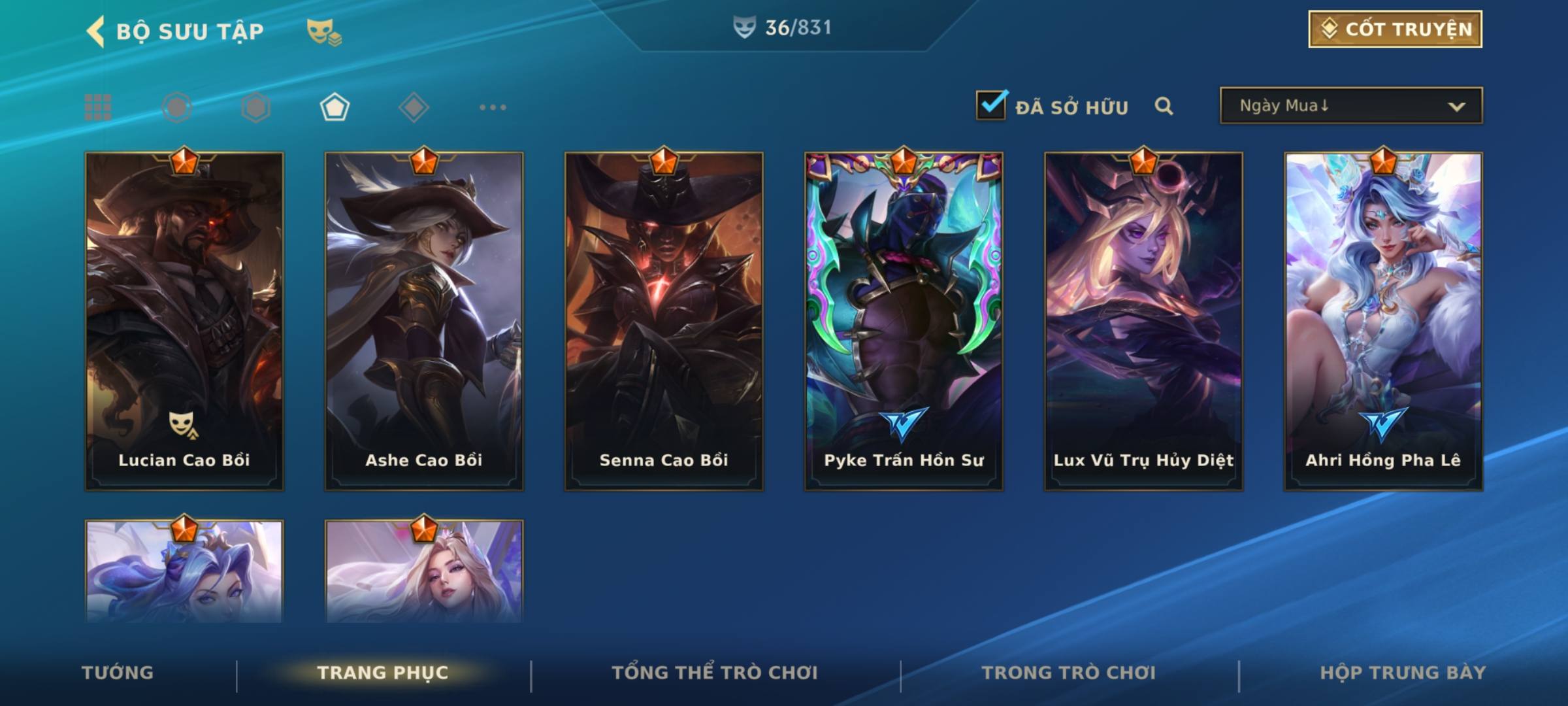
Task: Select the second hexagon rarity filter
Action: pos(255,107)
